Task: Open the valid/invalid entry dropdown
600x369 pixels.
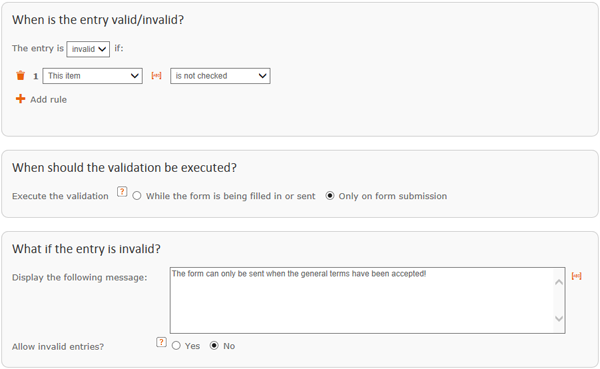Action: click(88, 49)
